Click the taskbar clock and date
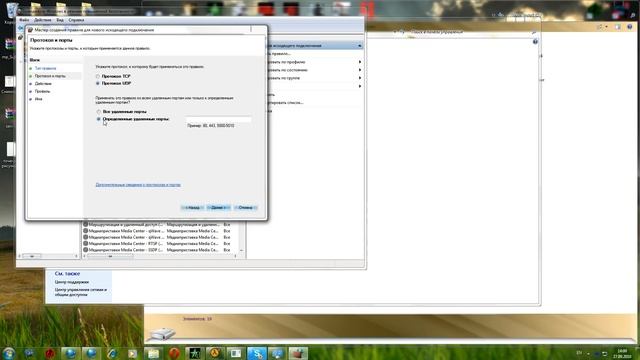 tap(622, 353)
